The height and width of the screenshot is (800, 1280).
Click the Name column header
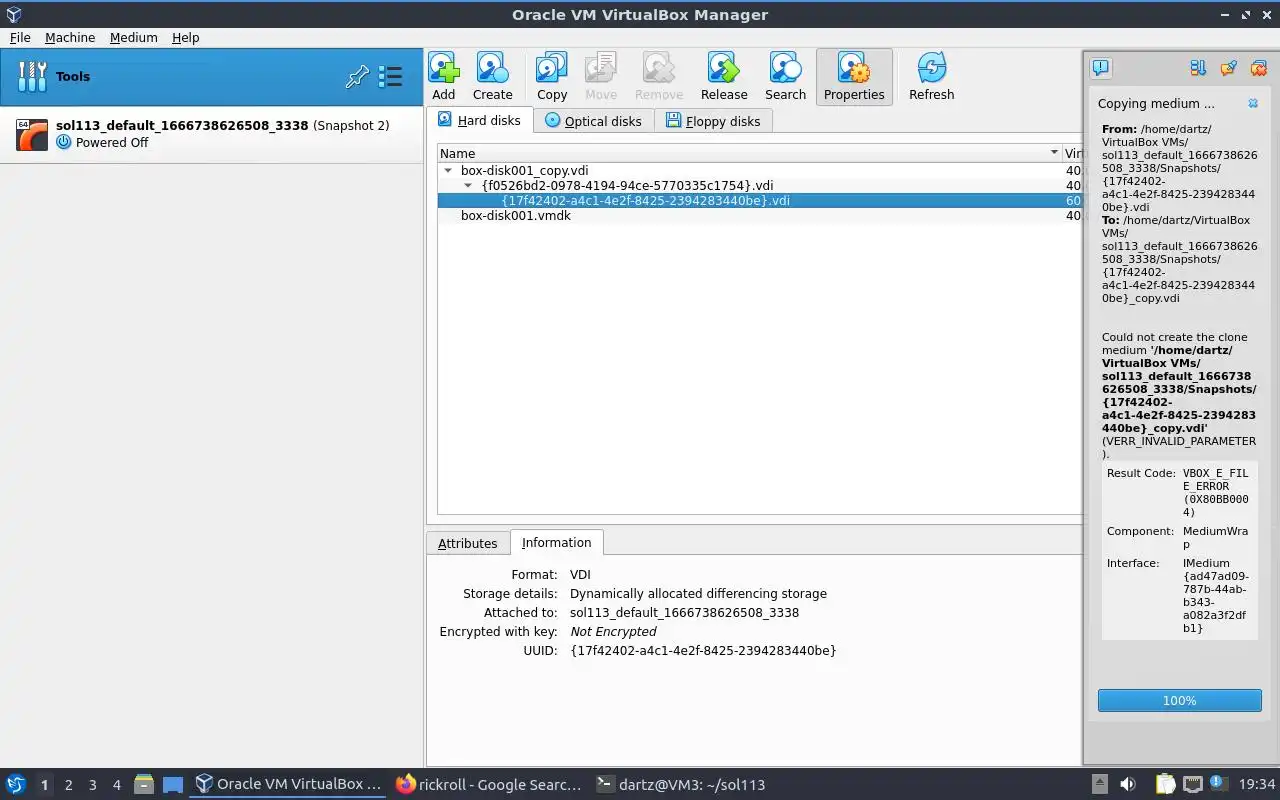pos(750,153)
